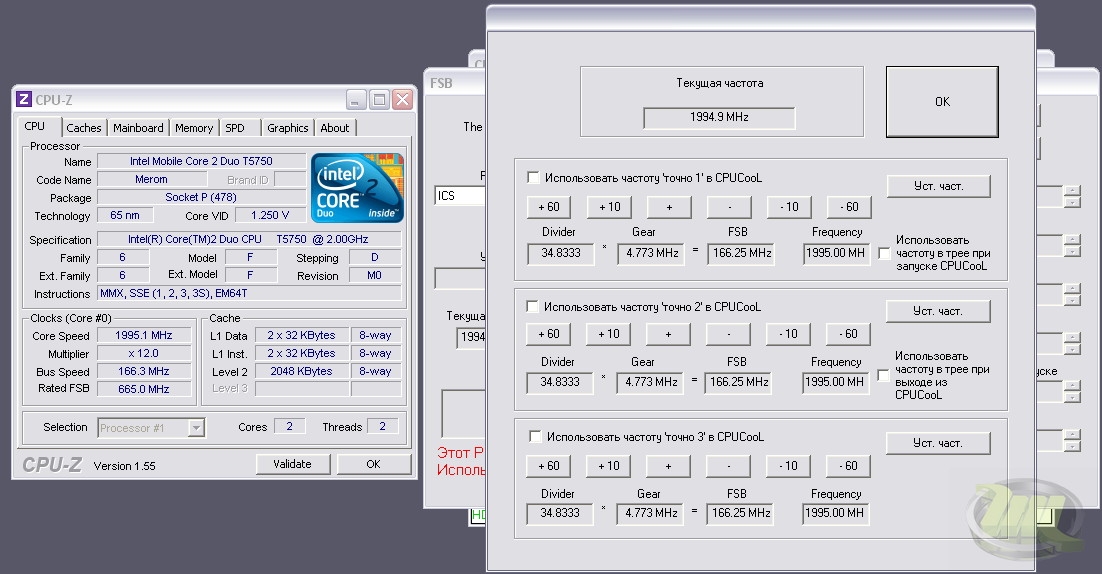Click the Gear field in frequency 1 group

pos(652,254)
